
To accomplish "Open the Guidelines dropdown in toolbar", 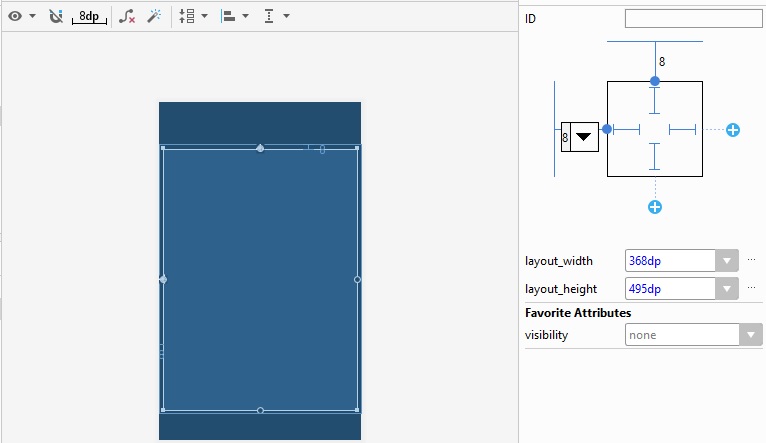I will 276,16.
